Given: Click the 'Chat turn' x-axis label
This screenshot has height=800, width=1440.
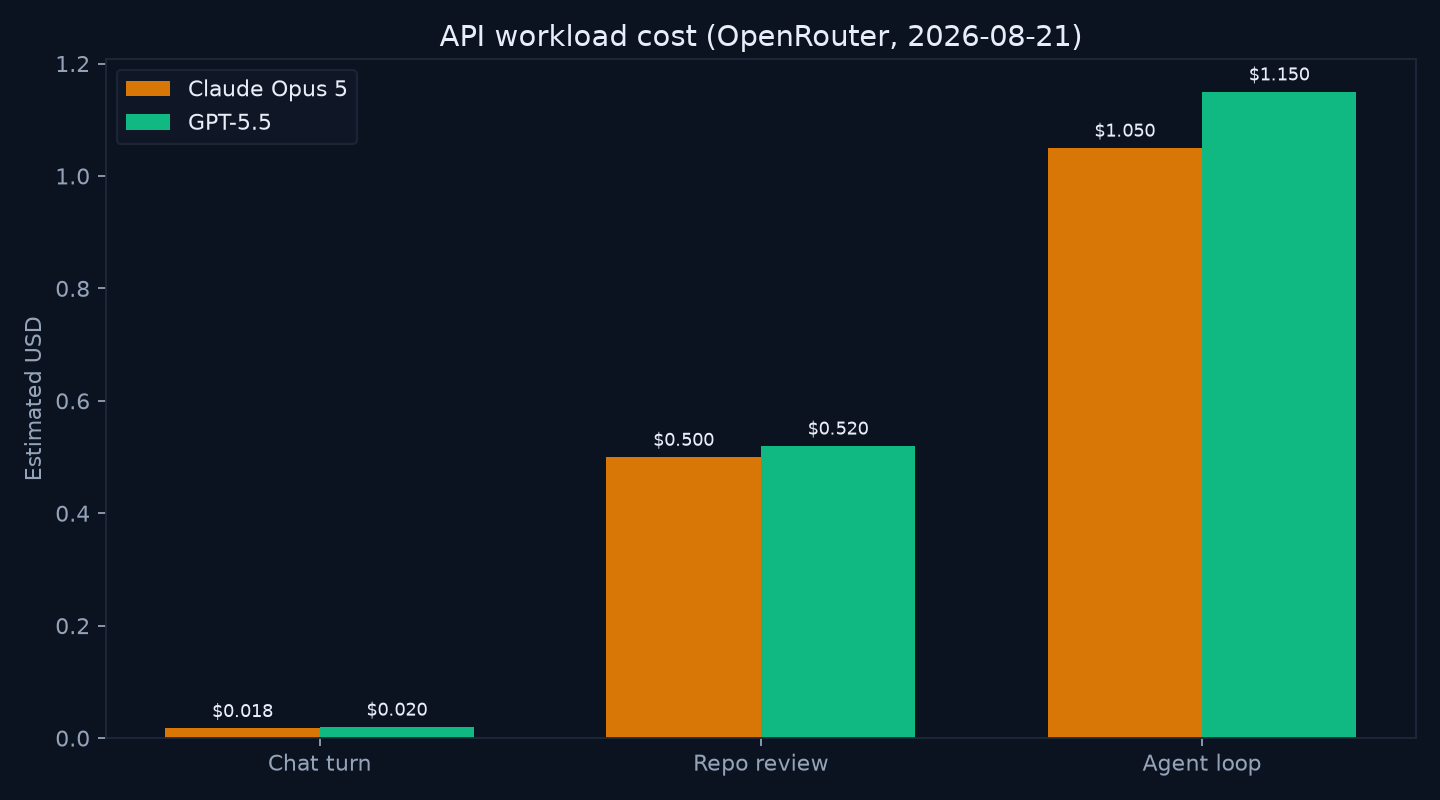Looking at the screenshot, I should 319,764.
